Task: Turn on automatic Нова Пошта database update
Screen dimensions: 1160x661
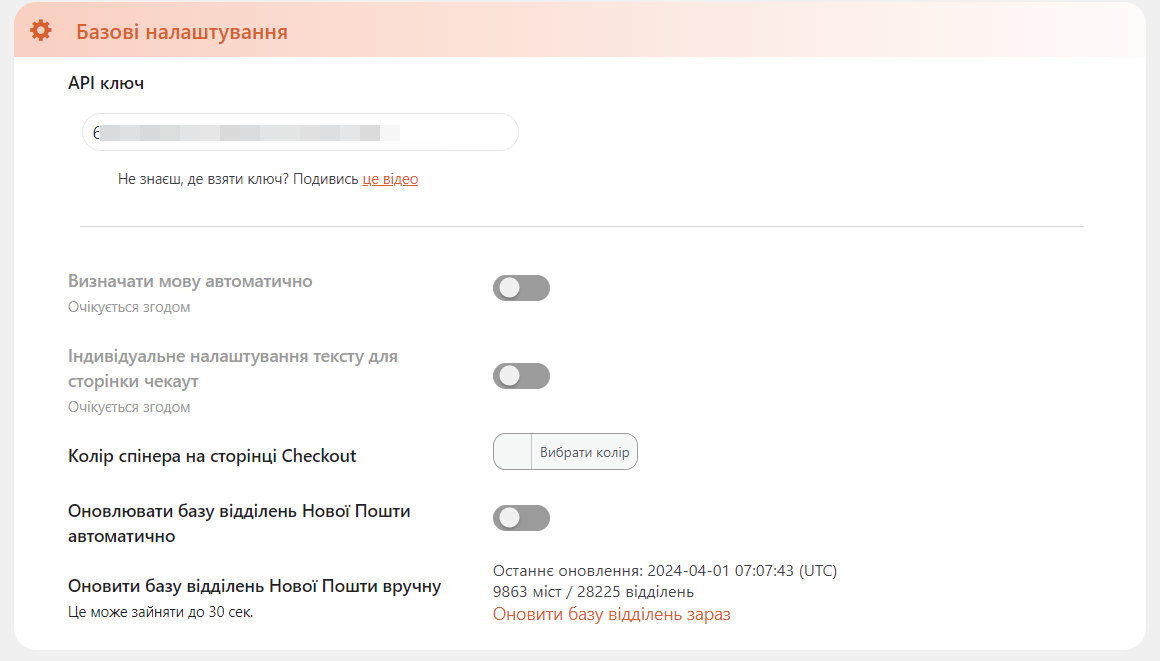Action: point(522,518)
